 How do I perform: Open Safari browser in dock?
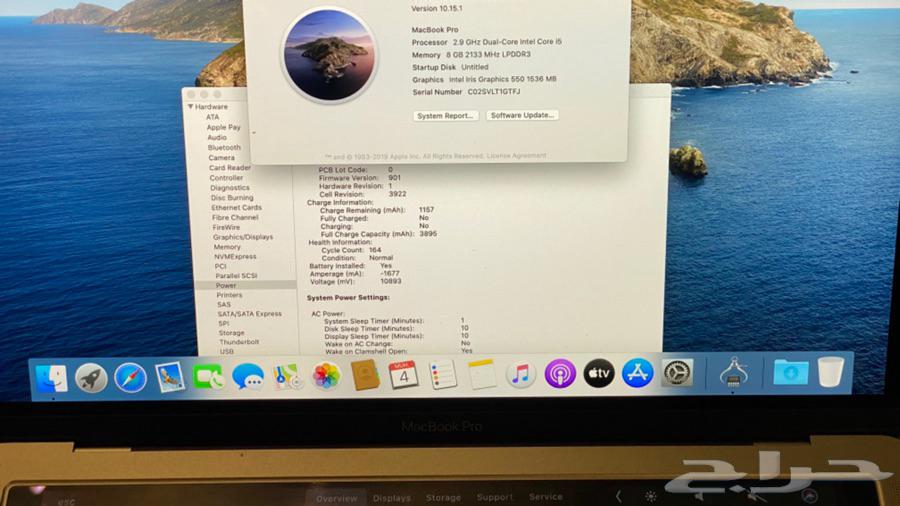click(x=130, y=379)
